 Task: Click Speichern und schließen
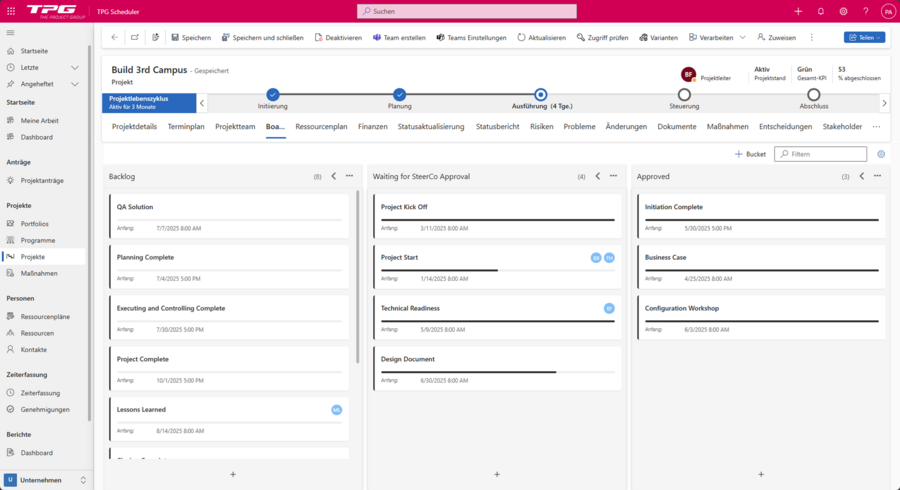click(262, 37)
